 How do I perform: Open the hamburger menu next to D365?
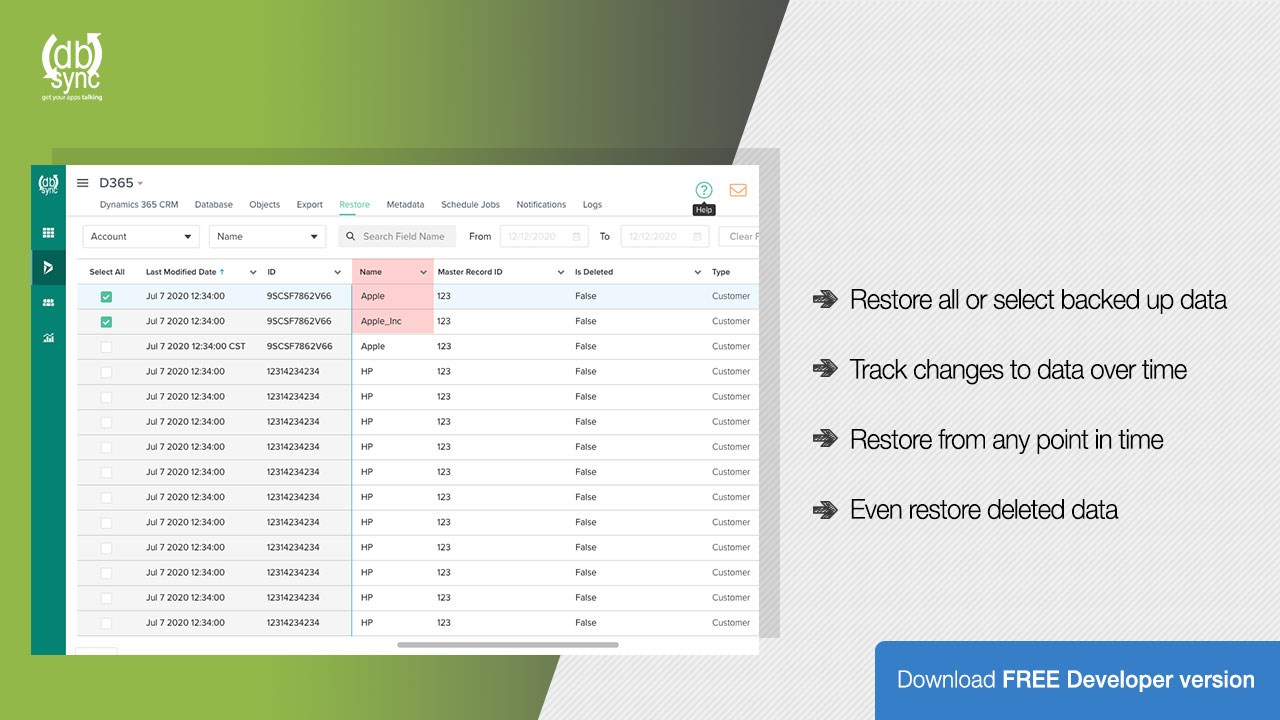[83, 183]
